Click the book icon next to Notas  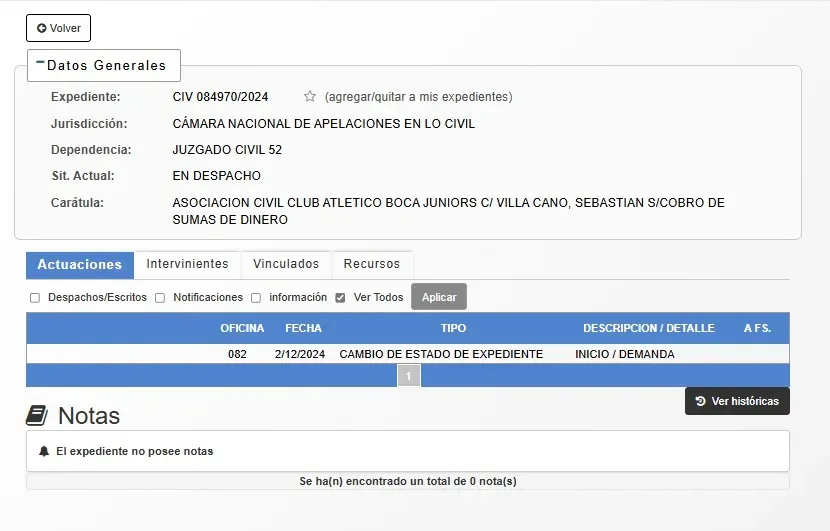[x=37, y=415]
